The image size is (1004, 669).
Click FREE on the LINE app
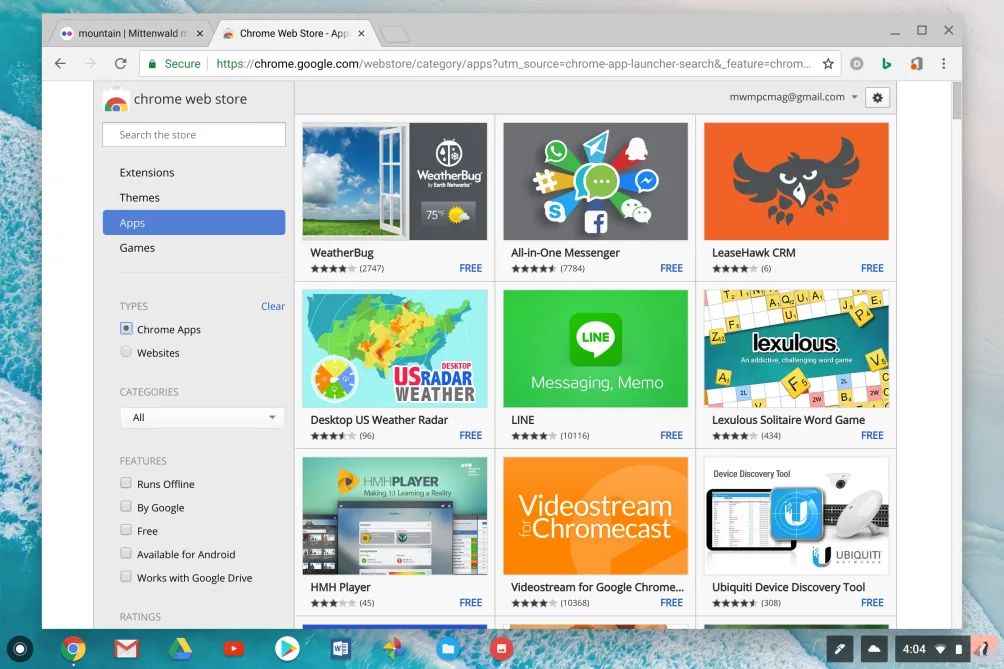pos(671,435)
